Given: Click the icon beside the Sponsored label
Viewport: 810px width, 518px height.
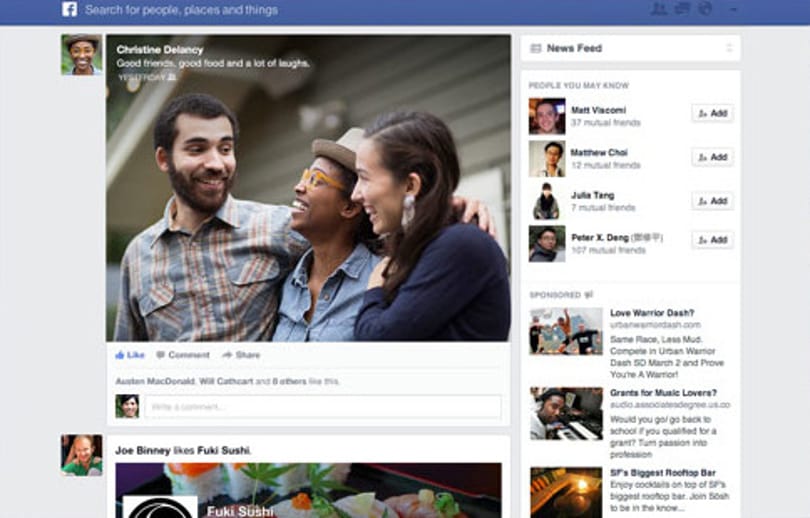Looking at the screenshot, I should click(588, 295).
